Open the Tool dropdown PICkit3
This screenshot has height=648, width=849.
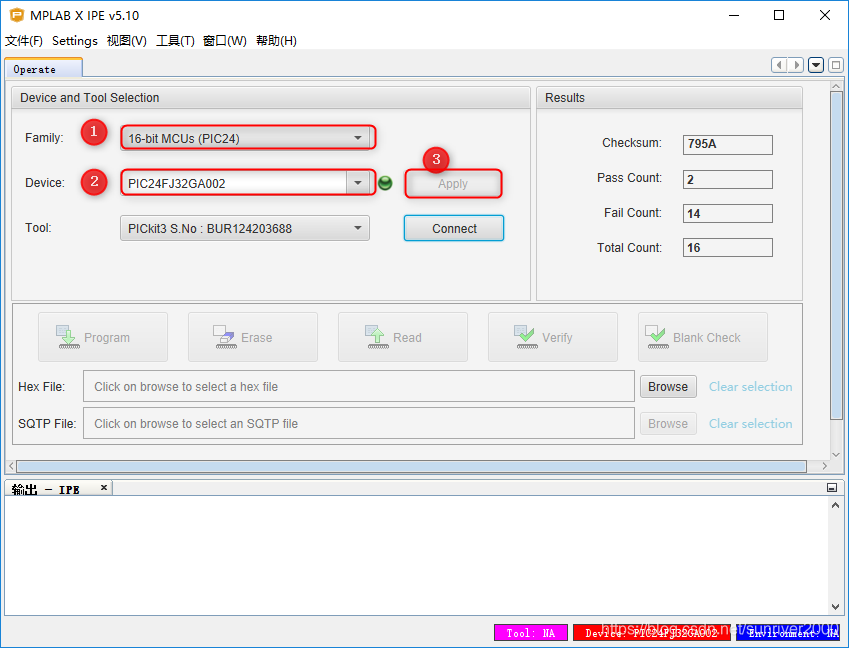[x=245, y=228]
